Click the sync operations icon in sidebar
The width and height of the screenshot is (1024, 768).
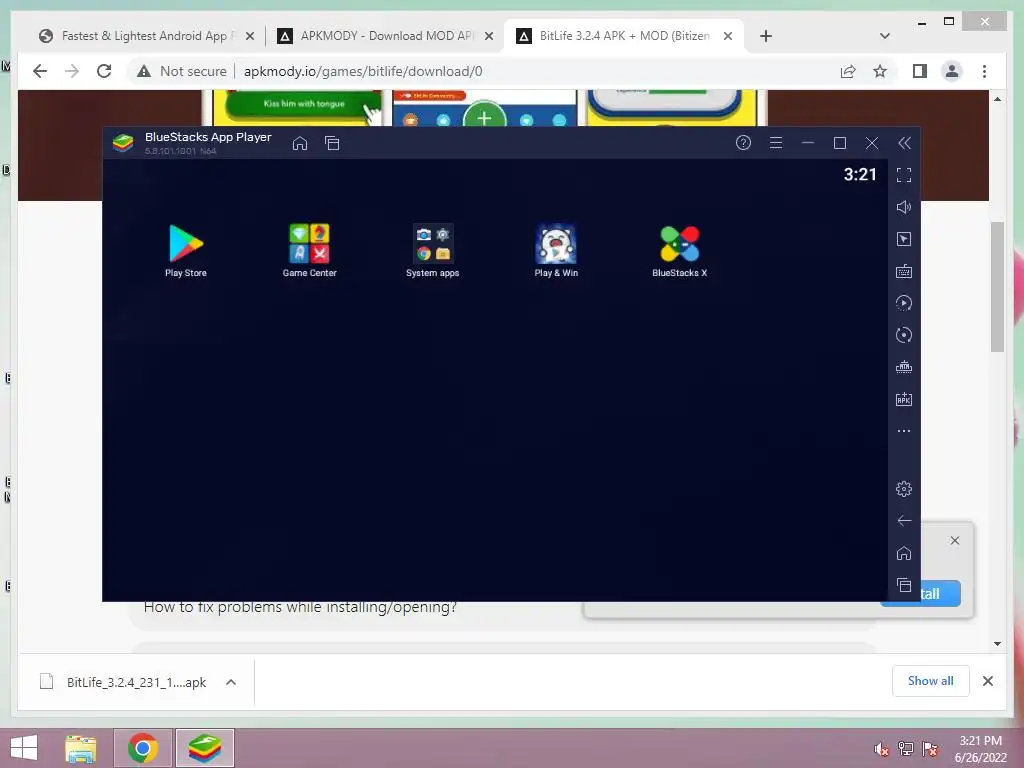click(904, 303)
